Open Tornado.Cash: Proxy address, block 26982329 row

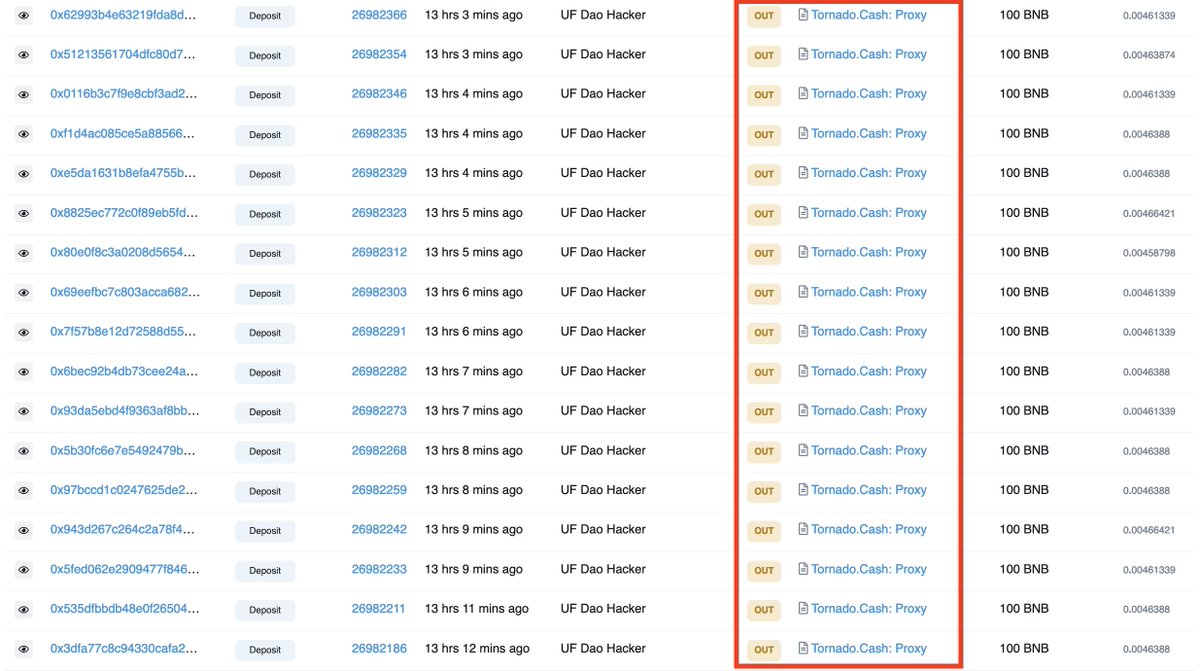(869, 173)
